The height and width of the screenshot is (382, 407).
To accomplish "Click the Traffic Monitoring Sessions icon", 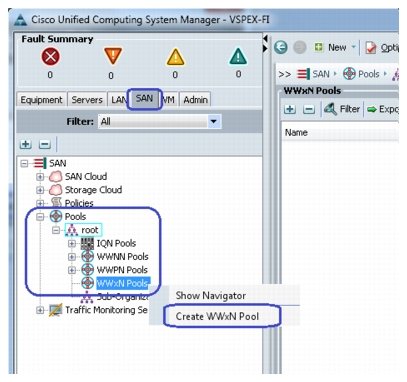I will (55, 310).
